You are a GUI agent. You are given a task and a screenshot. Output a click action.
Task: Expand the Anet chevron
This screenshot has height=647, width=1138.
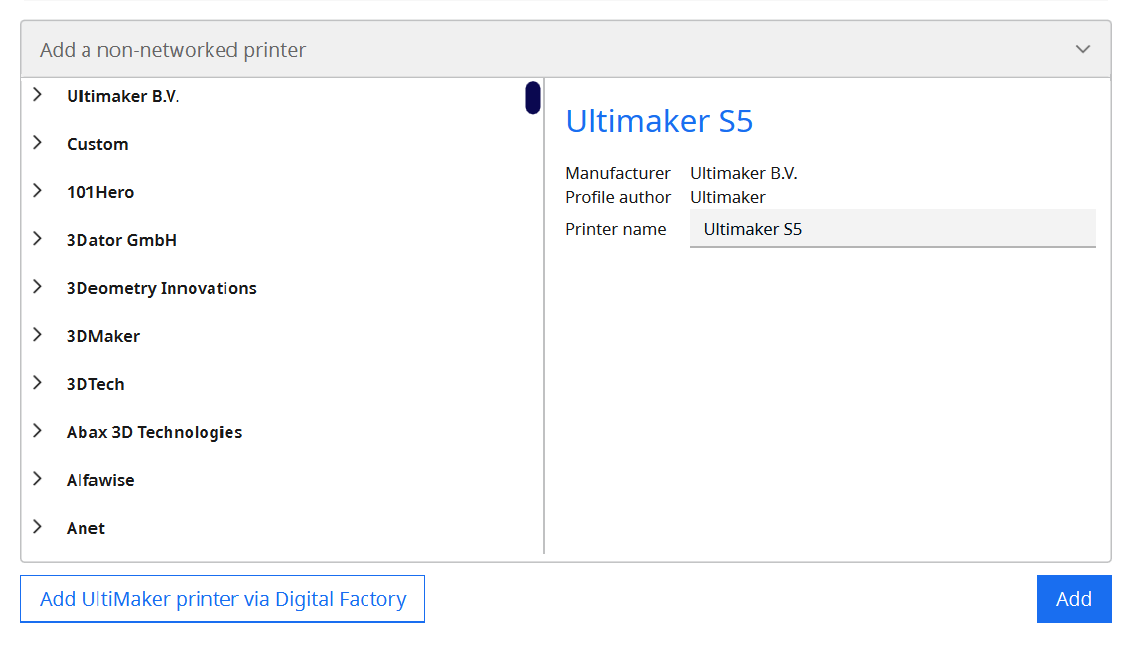pyautogui.click(x=38, y=526)
